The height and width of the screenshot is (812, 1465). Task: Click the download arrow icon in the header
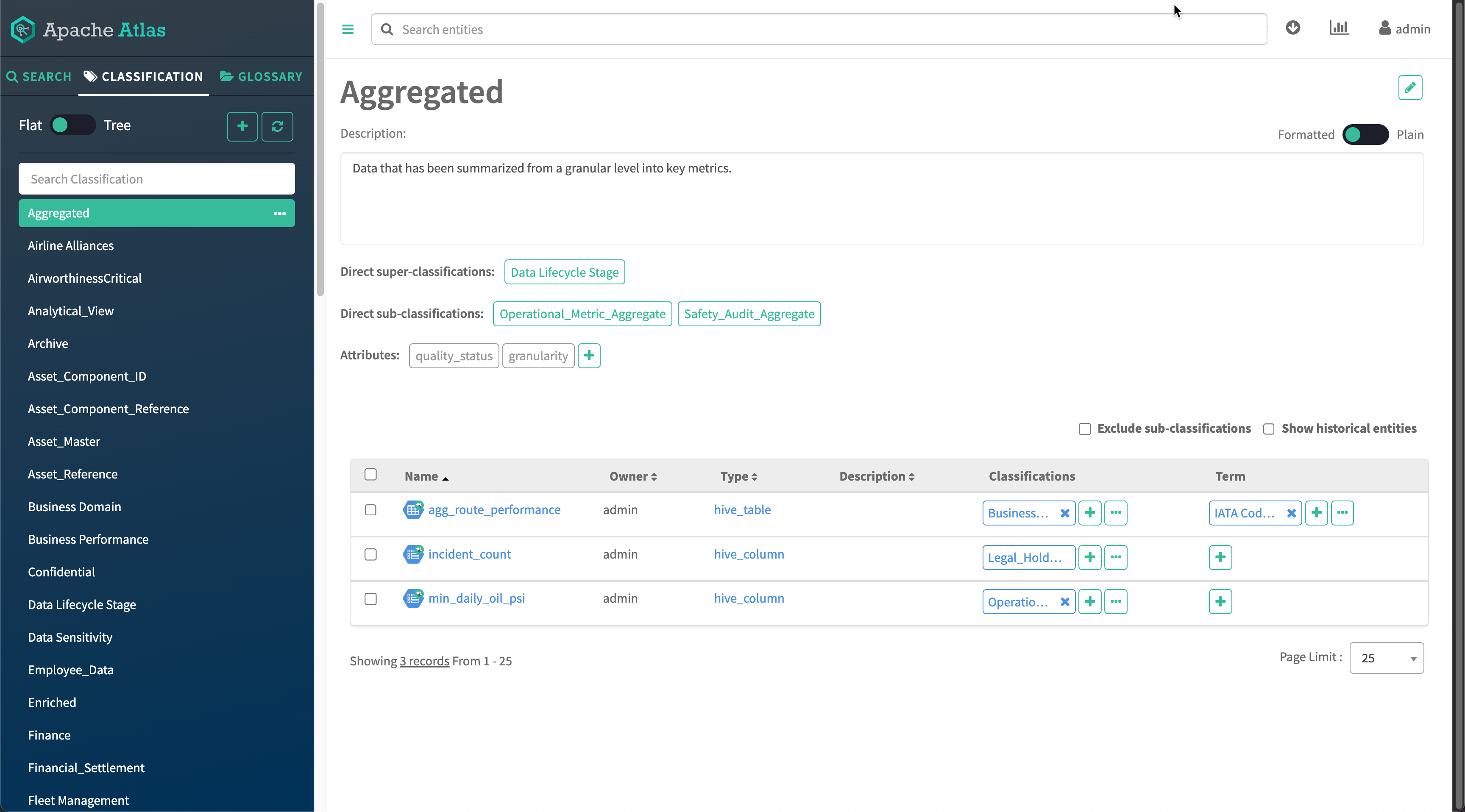click(1292, 28)
